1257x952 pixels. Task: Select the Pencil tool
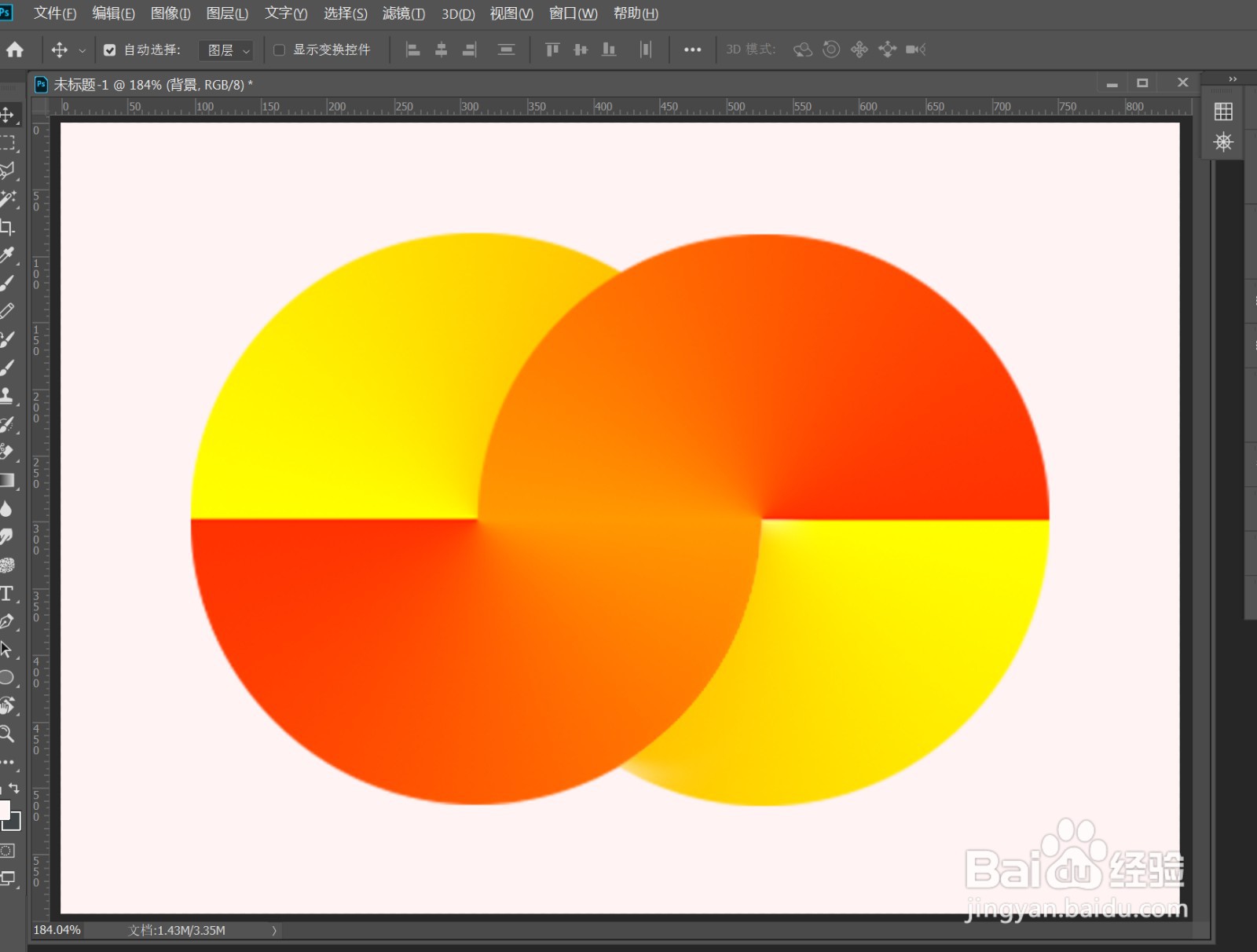coord(7,311)
